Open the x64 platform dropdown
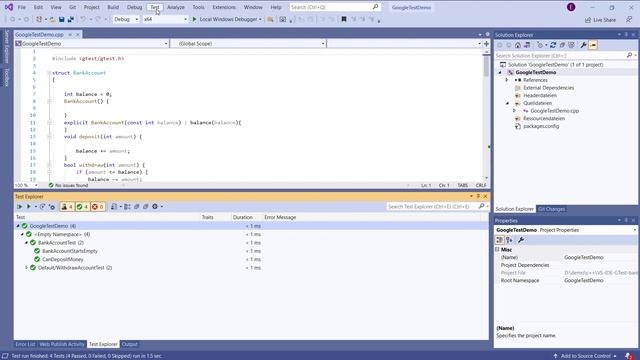 coord(165,19)
